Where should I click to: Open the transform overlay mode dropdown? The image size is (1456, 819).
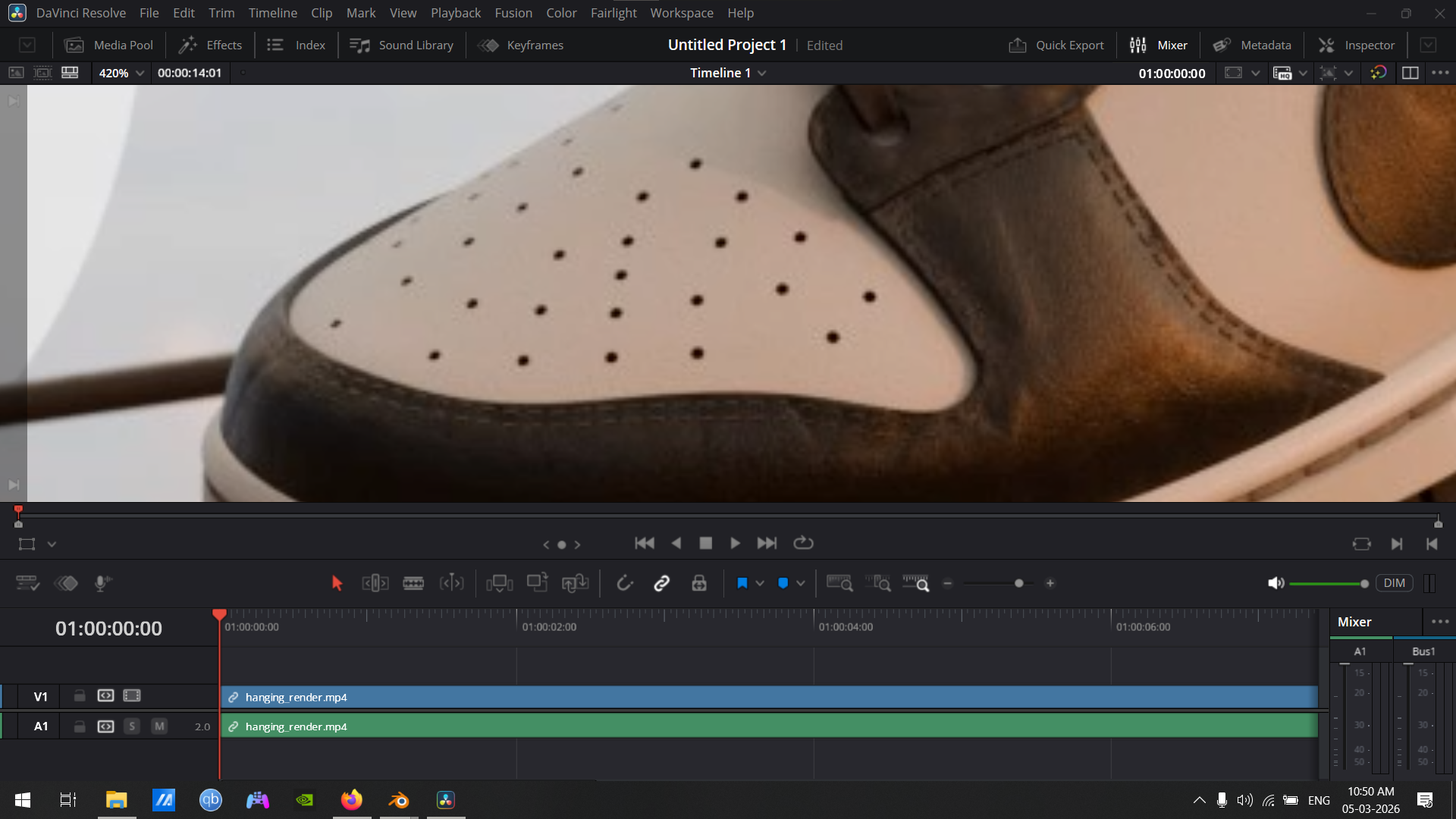coord(52,544)
